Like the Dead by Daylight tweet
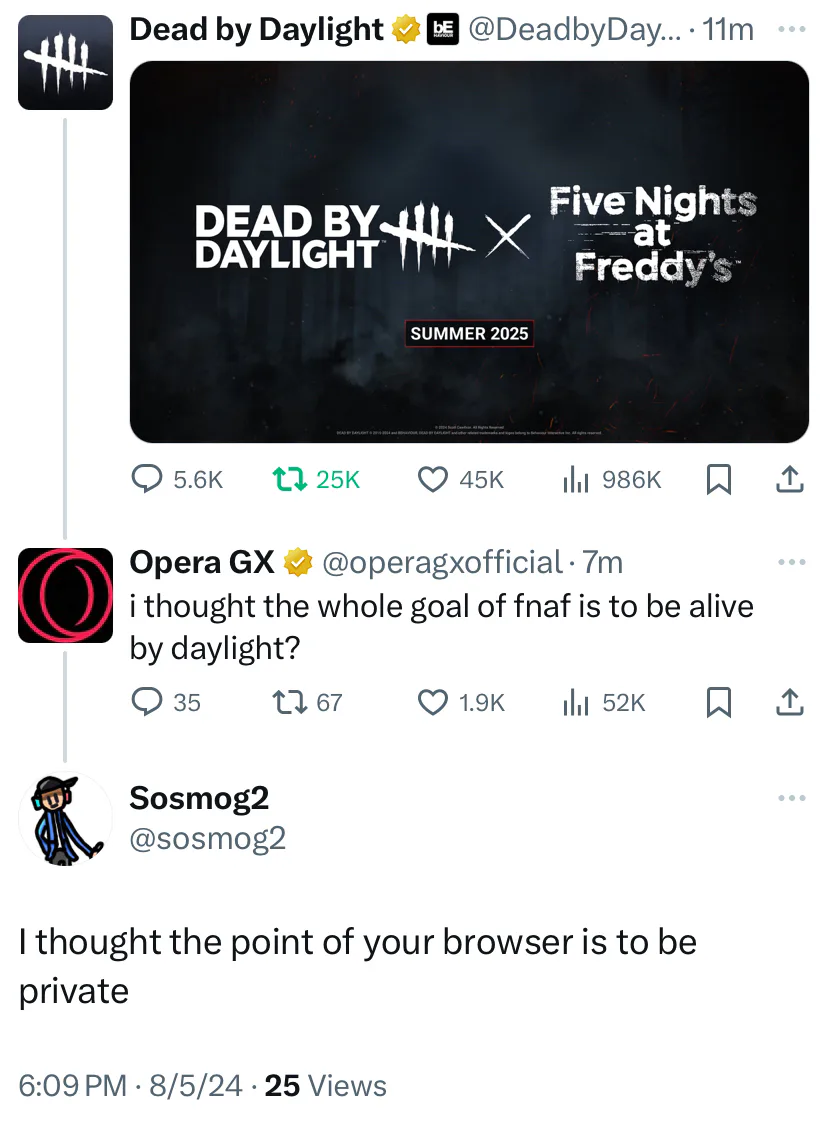Image resolution: width=828 pixels, height=1123 pixels. pos(432,481)
